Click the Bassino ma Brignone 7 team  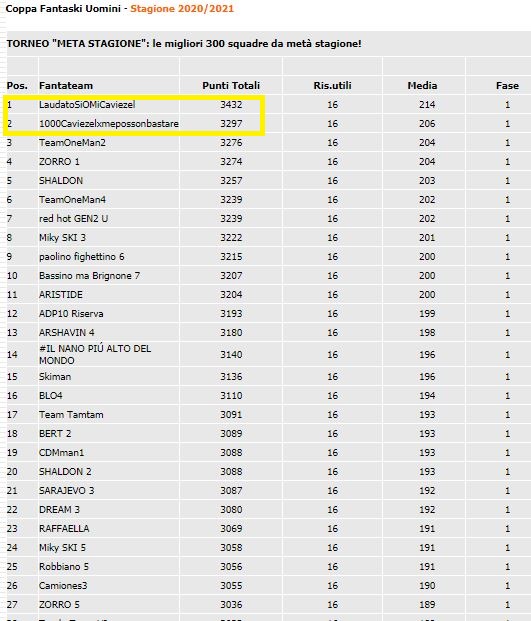coord(89,276)
